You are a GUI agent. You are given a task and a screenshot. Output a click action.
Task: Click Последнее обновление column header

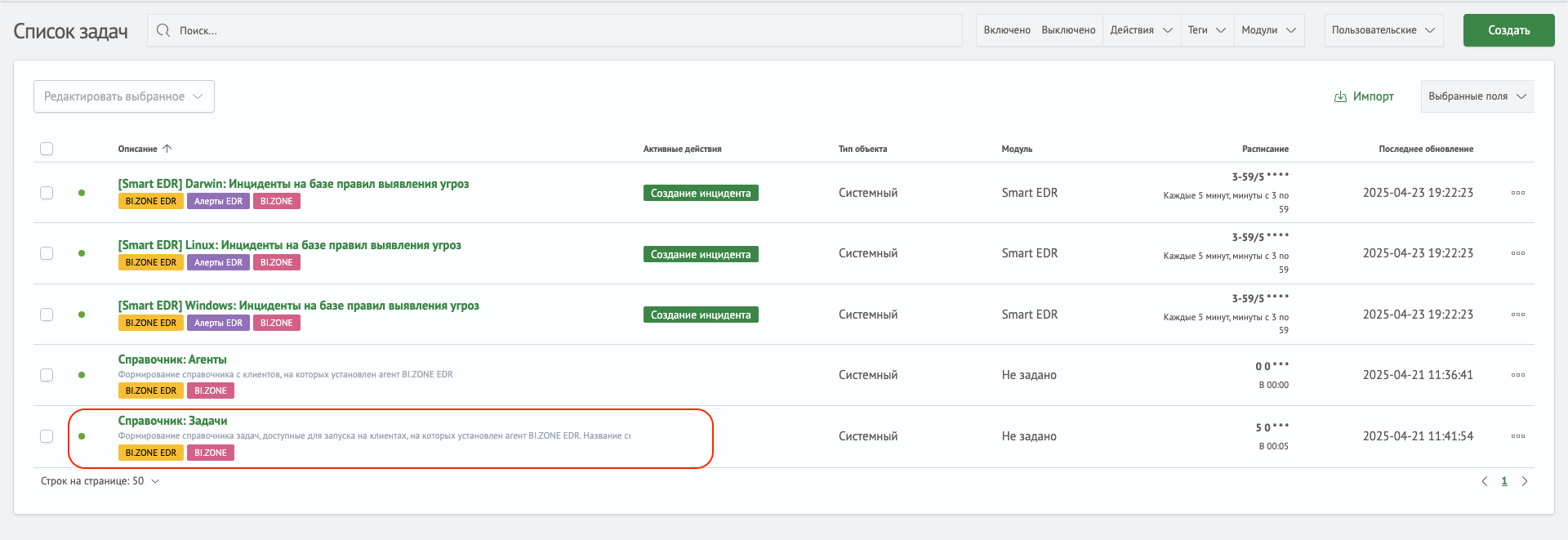pyautogui.click(x=1426, y=149)
